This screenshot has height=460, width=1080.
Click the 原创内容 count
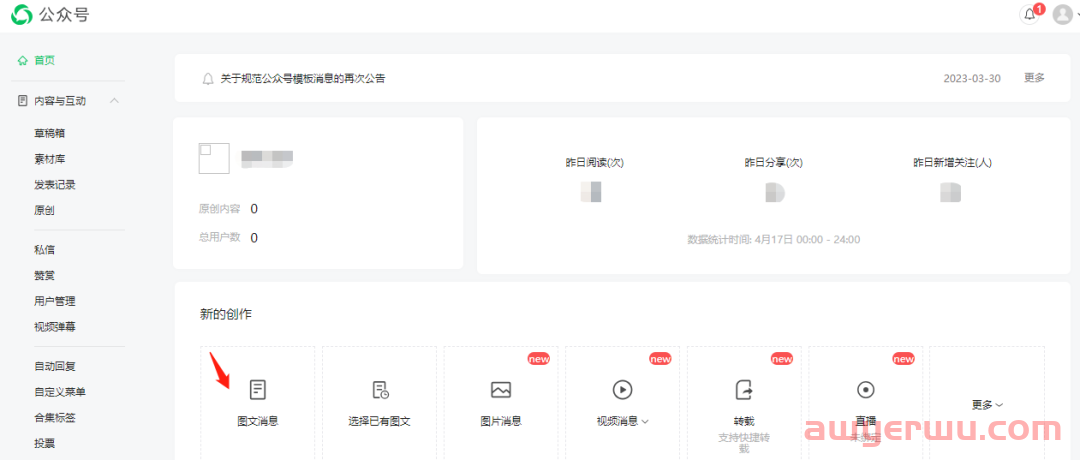pos(254,209)
